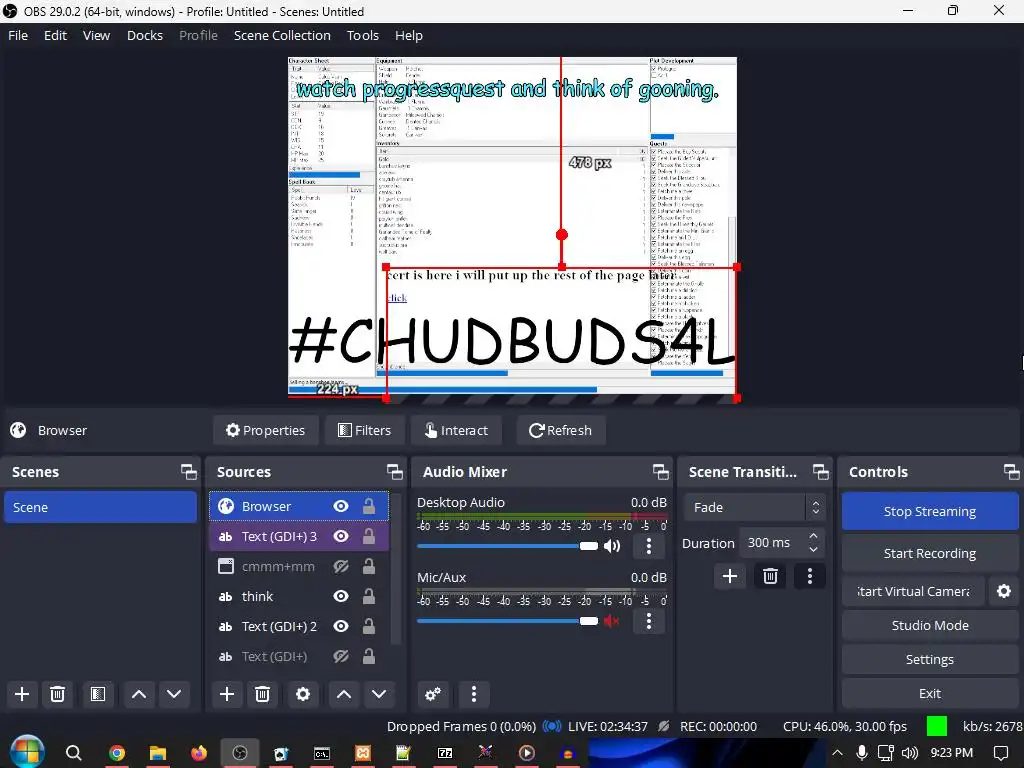
Task: Open source properties gear in Sources panel
Action: tap(303, 694)
